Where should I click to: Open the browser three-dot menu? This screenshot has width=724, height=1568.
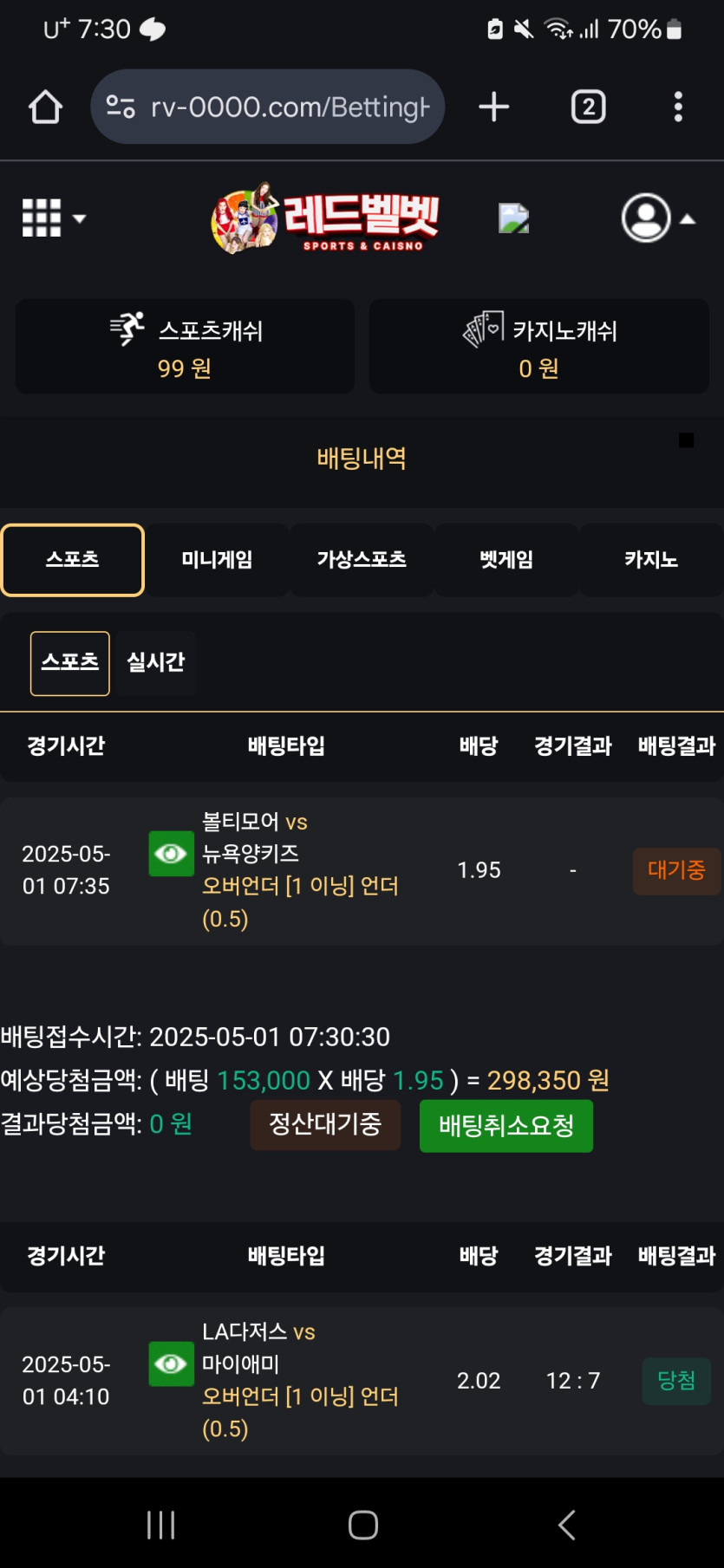679,107
